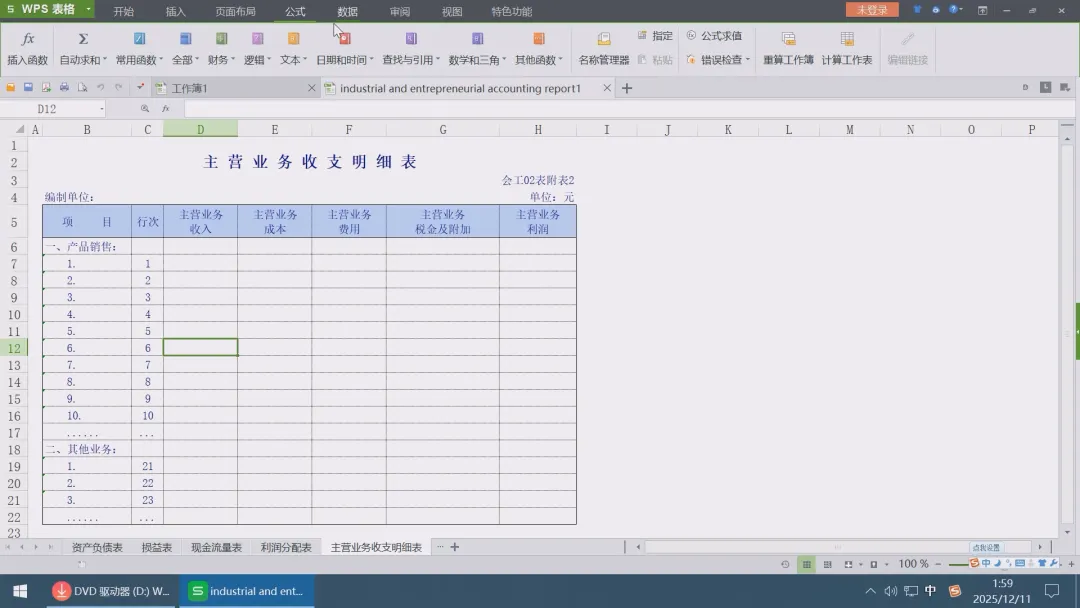Click the plus to open new document tab
Viewport: 1080px width, 608px height.
pos(627,88)
